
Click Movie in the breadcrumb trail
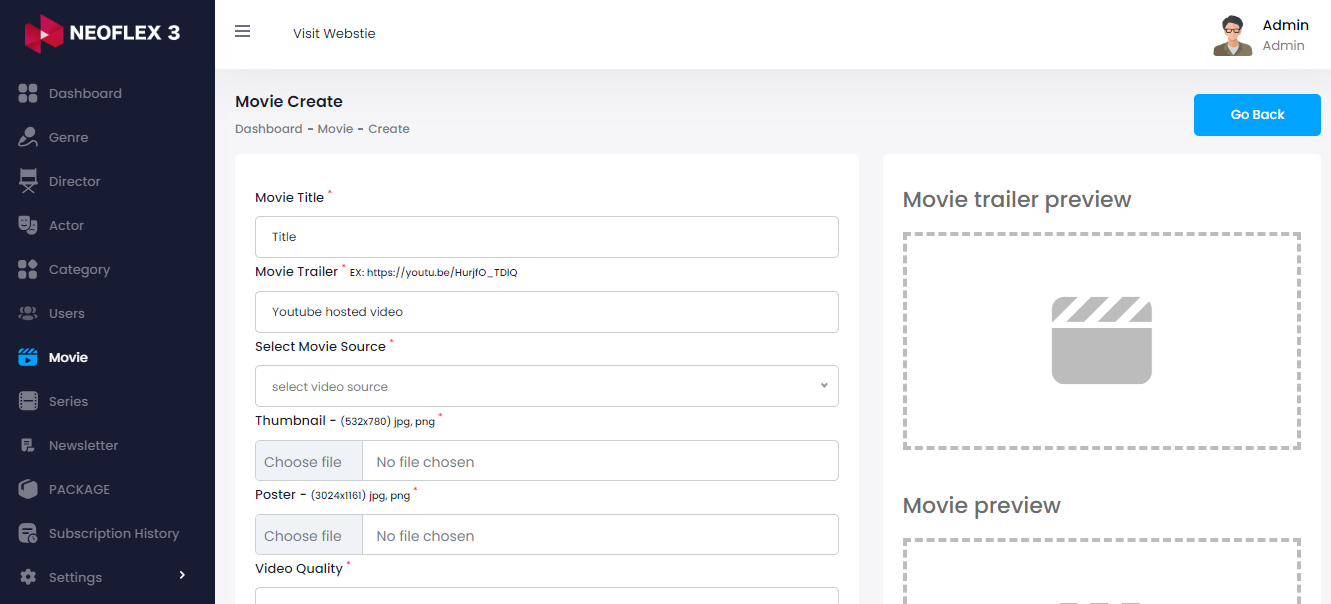336,128
